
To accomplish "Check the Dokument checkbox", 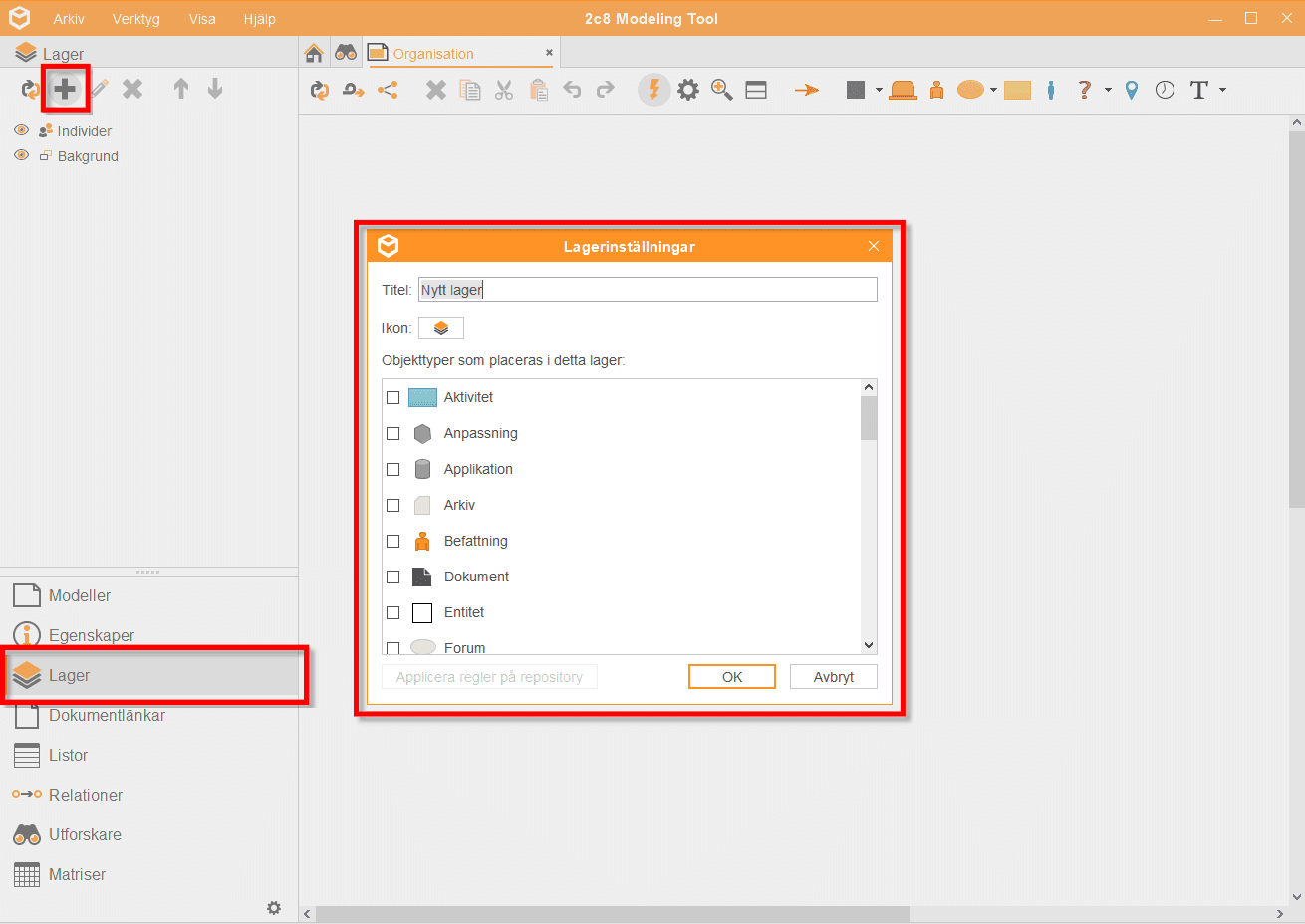I will pyautogui.click(x=392, y=577).
